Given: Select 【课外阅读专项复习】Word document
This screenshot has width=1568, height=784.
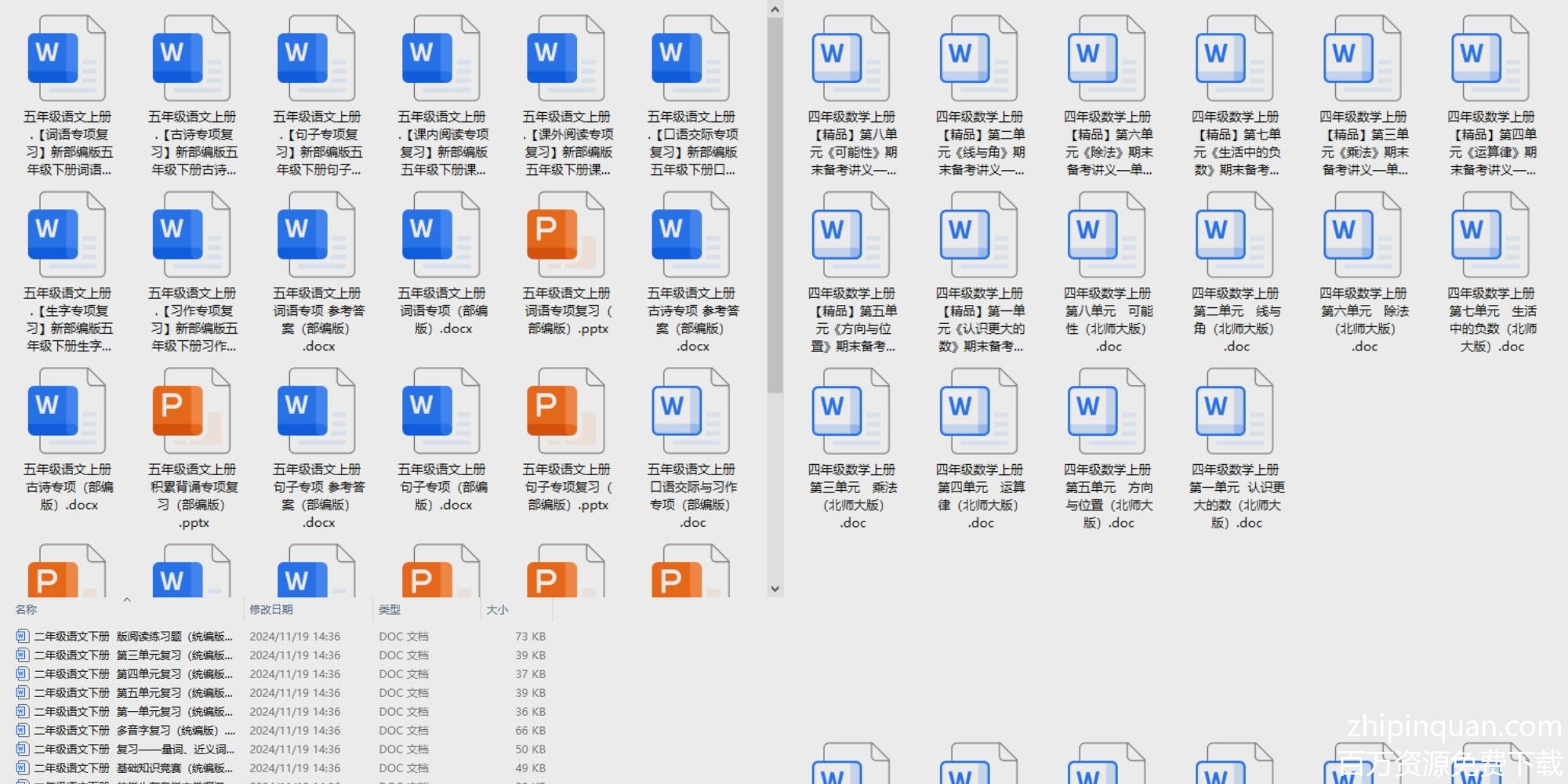Looking at the screenshot, I should point(566,60).
